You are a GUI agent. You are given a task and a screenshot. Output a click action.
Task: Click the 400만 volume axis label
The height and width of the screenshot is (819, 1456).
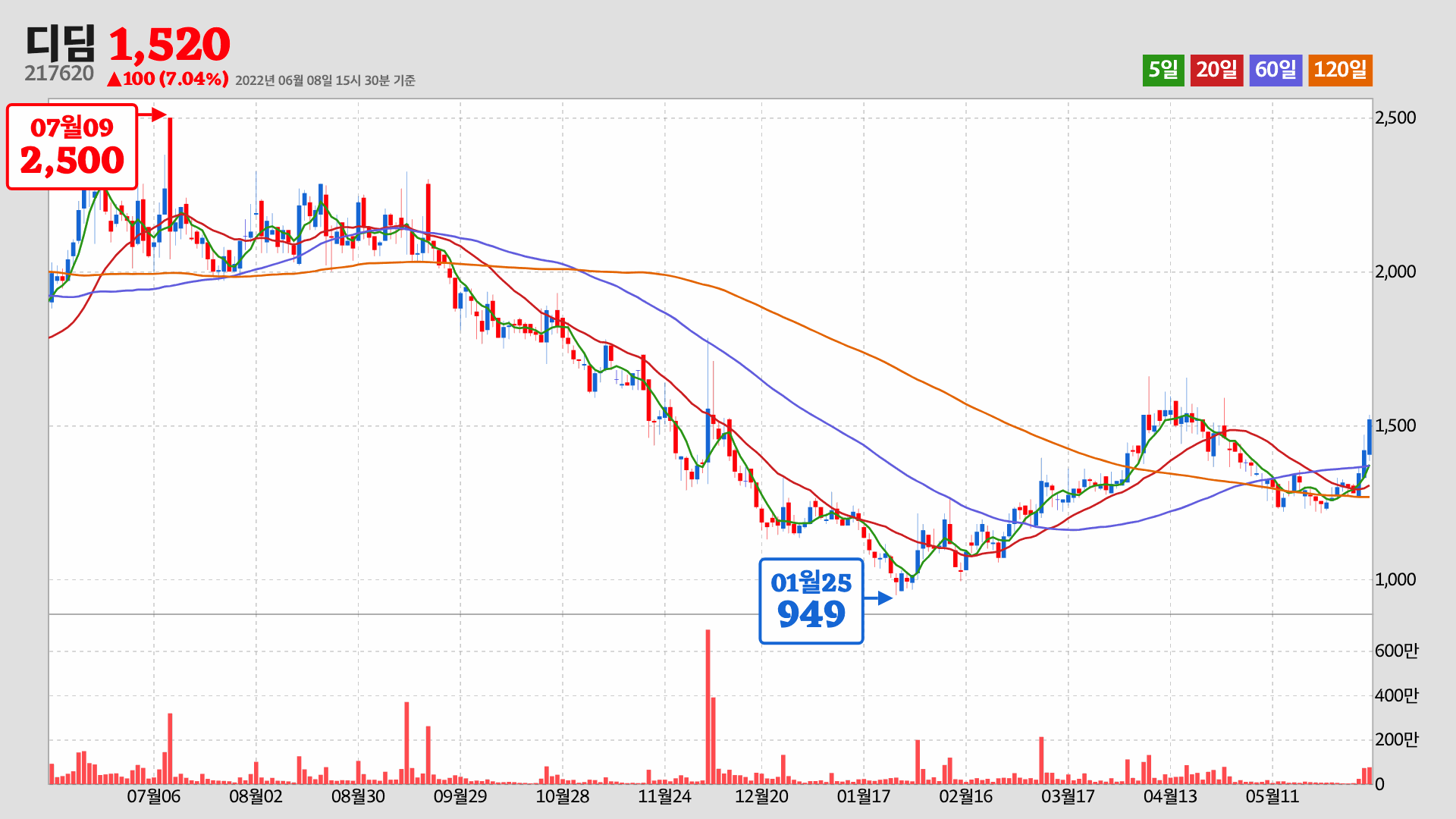pyautogui.click(x=1397, y=695)
